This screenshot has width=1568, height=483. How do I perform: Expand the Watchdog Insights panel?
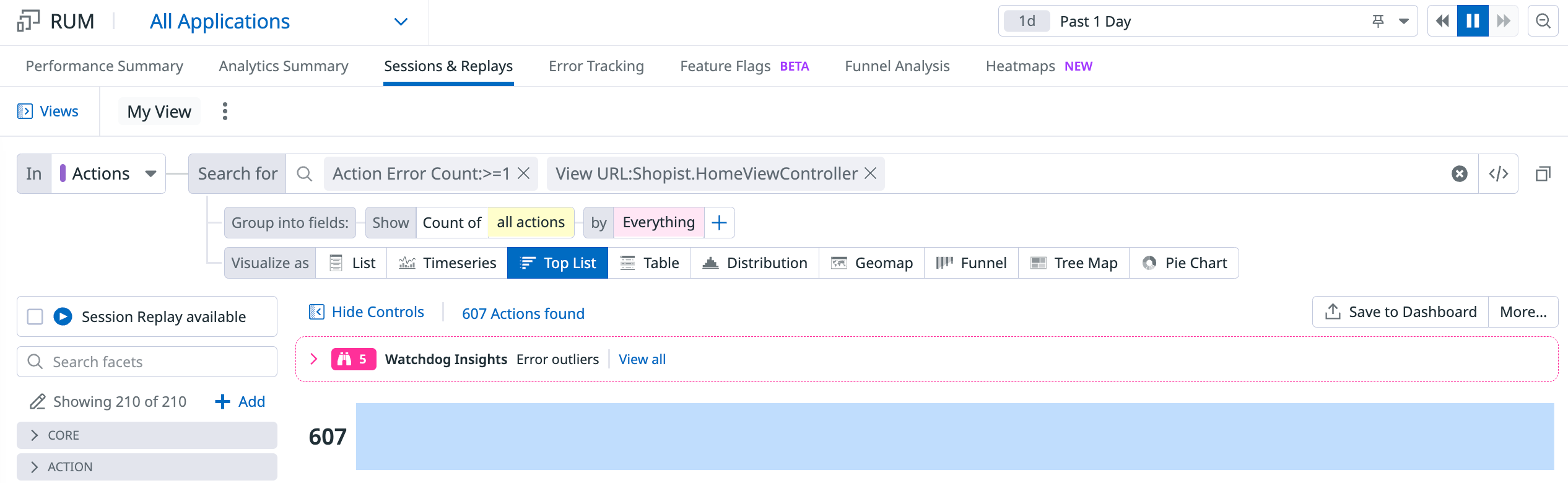tap(314, 359)
